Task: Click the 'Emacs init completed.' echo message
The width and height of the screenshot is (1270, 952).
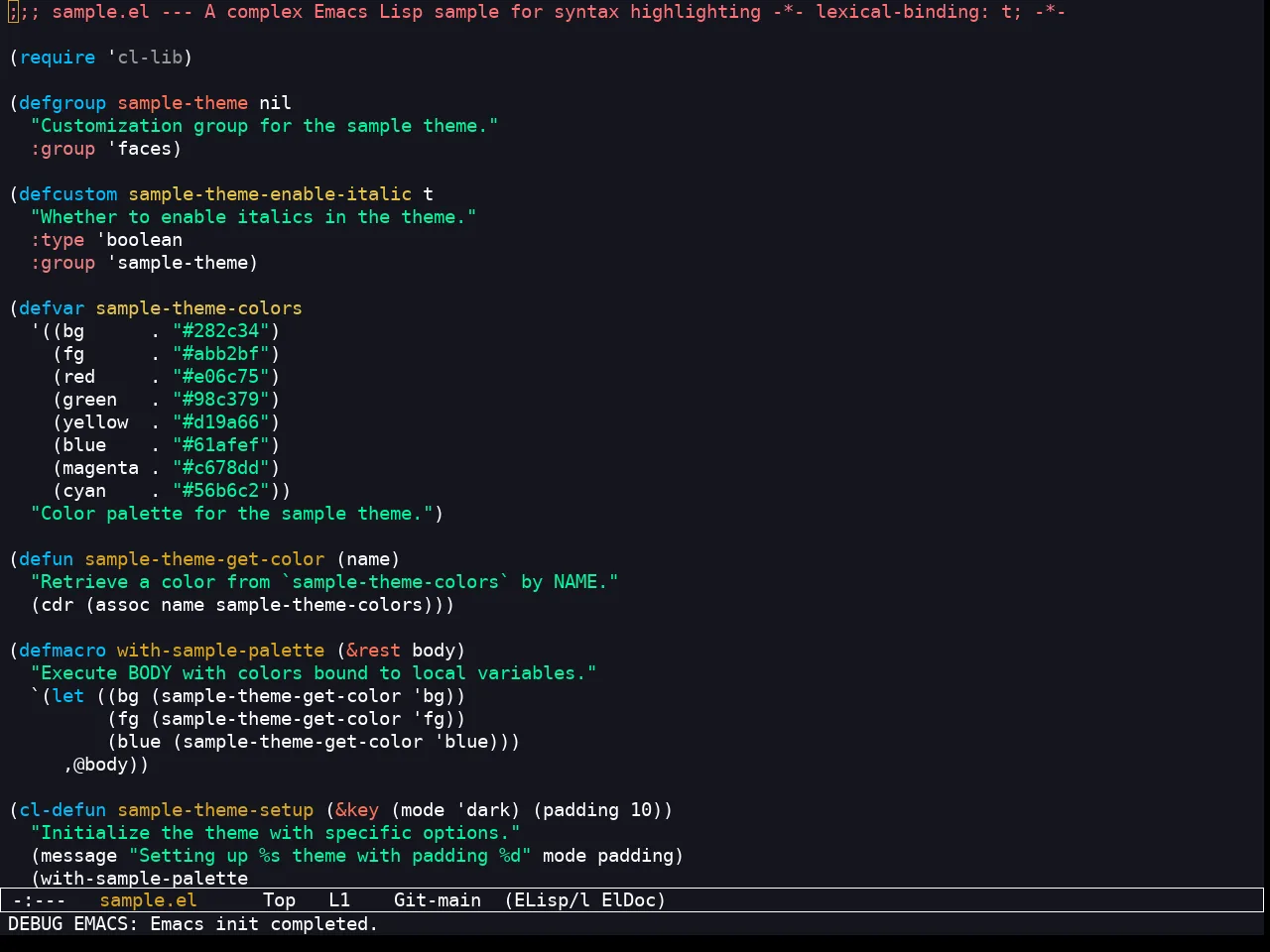Action: tap(264, 924)
